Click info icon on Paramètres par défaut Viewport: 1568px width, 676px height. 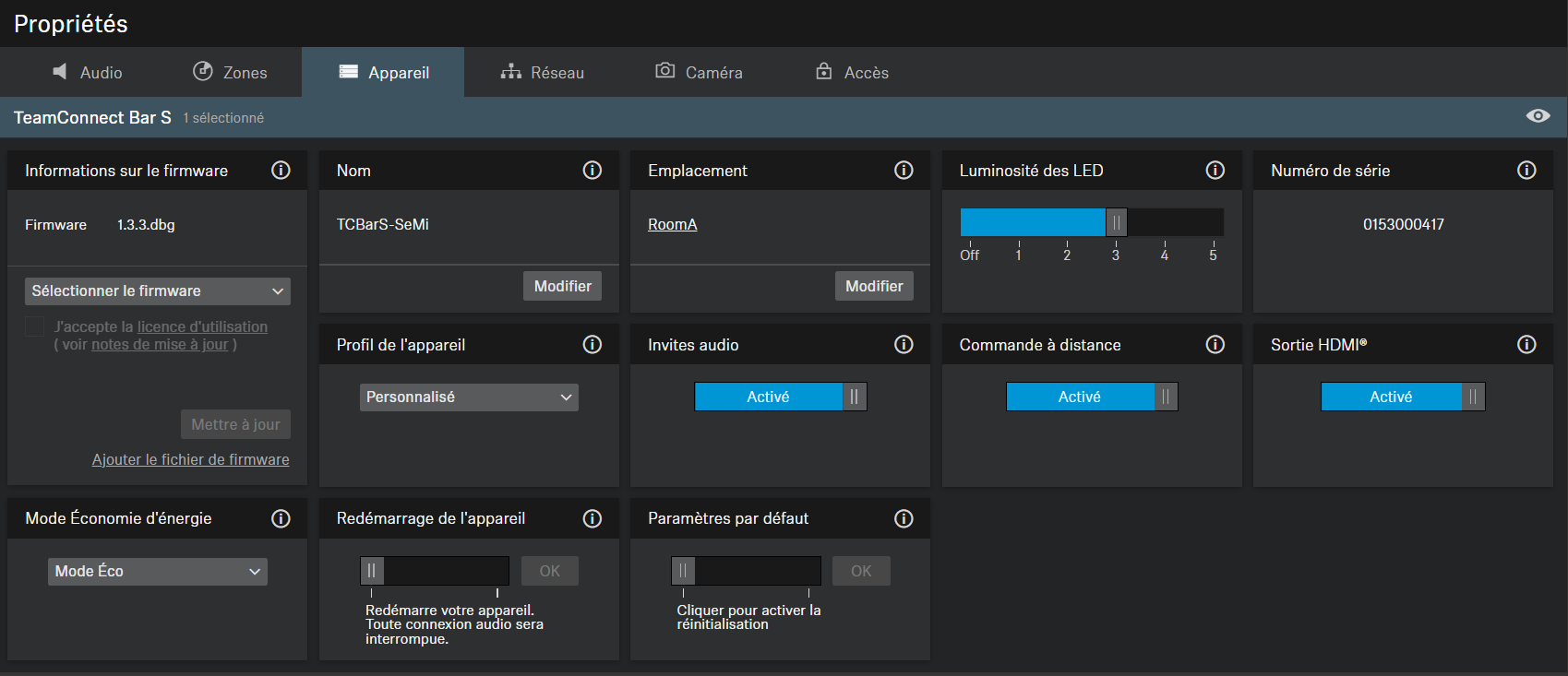tap(904, 518)
